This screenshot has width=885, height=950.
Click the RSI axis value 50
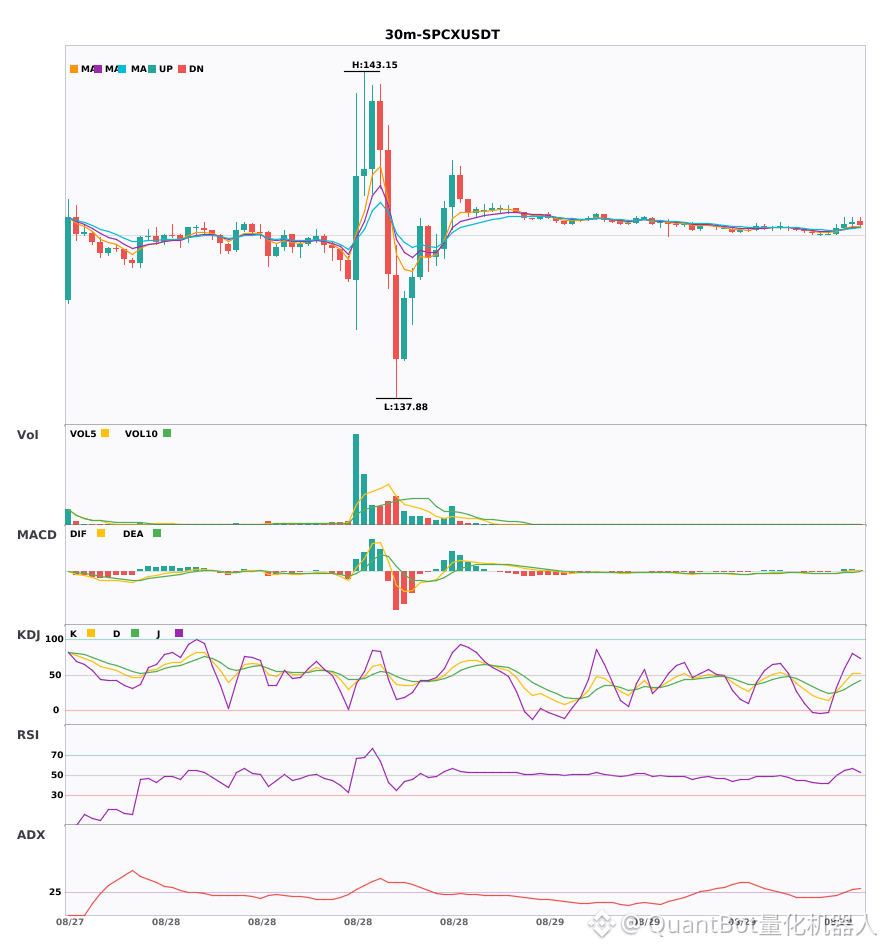coord(57,775)
